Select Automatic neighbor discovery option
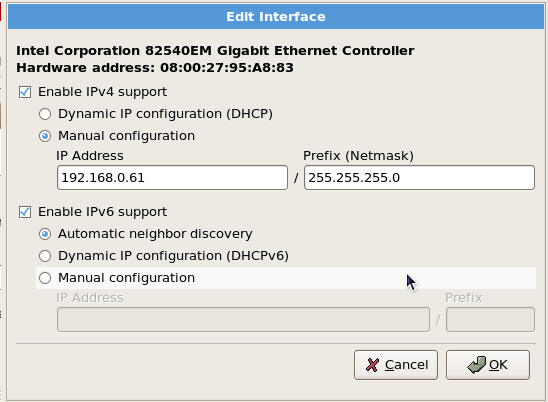This screenshot has width=548, height=402. [45, 234]
